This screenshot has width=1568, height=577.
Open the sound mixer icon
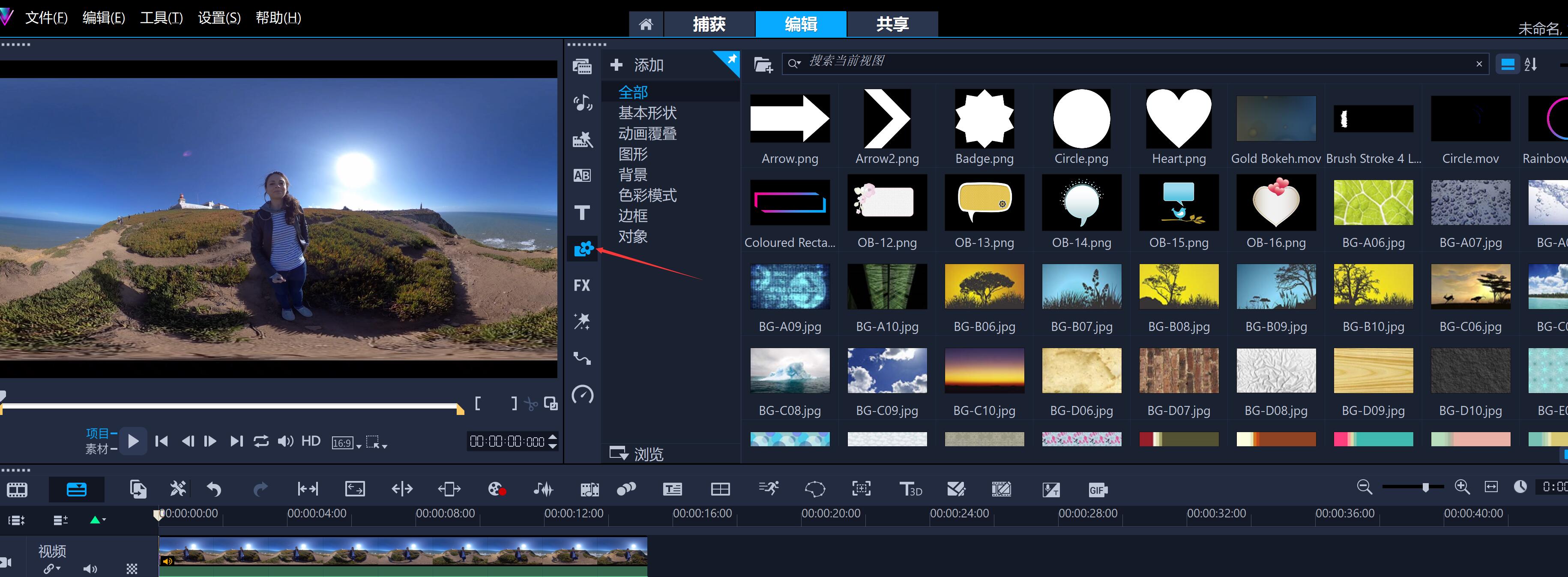pyautogui.click(x=543, y=489)
